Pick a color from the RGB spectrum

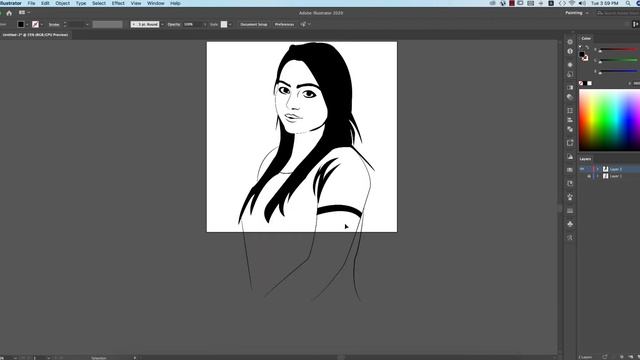click(x=609, y=120)
